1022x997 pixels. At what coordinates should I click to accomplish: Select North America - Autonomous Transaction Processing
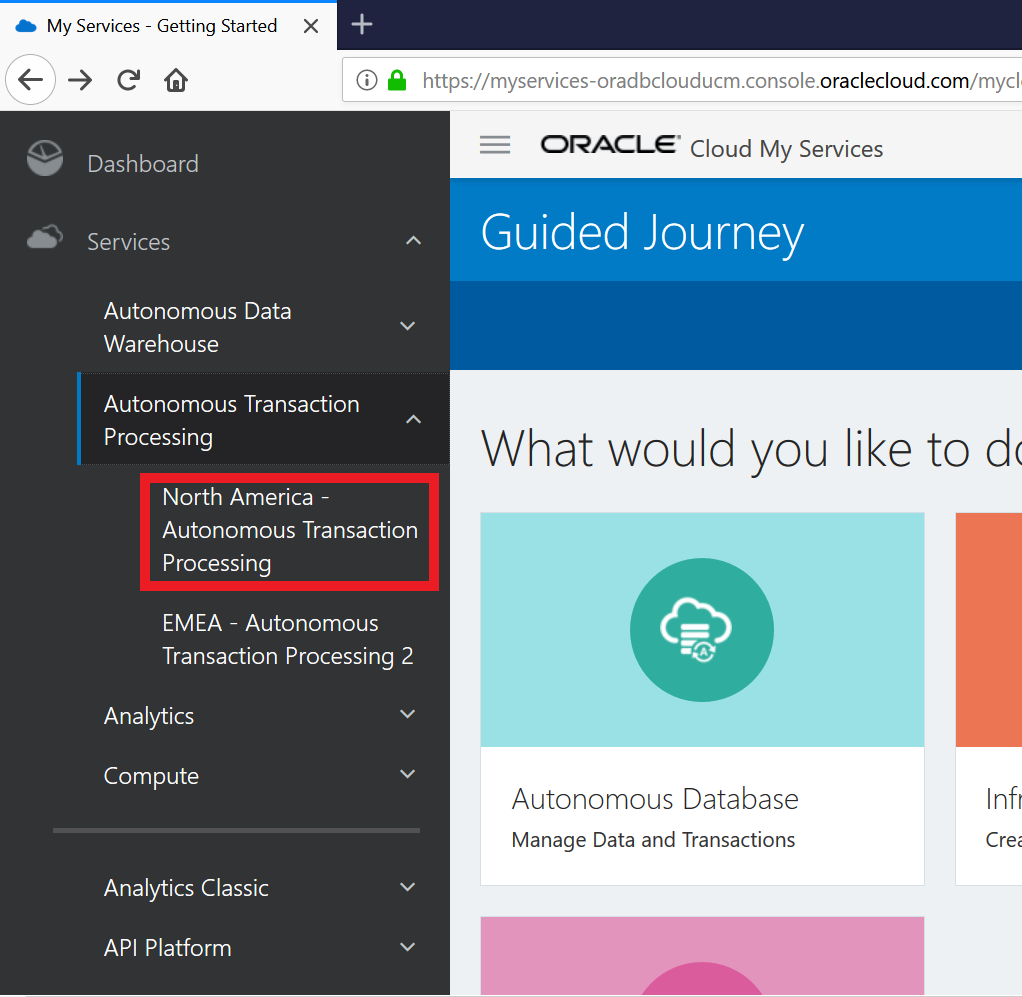click(289, 530)
